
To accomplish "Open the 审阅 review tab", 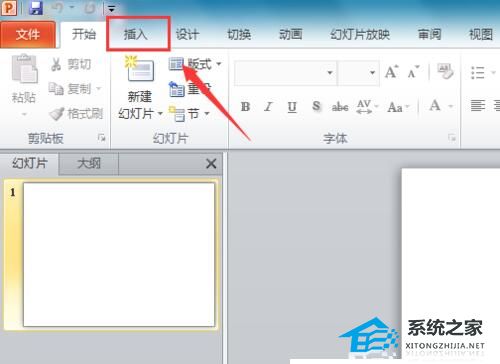I will 430,34.
